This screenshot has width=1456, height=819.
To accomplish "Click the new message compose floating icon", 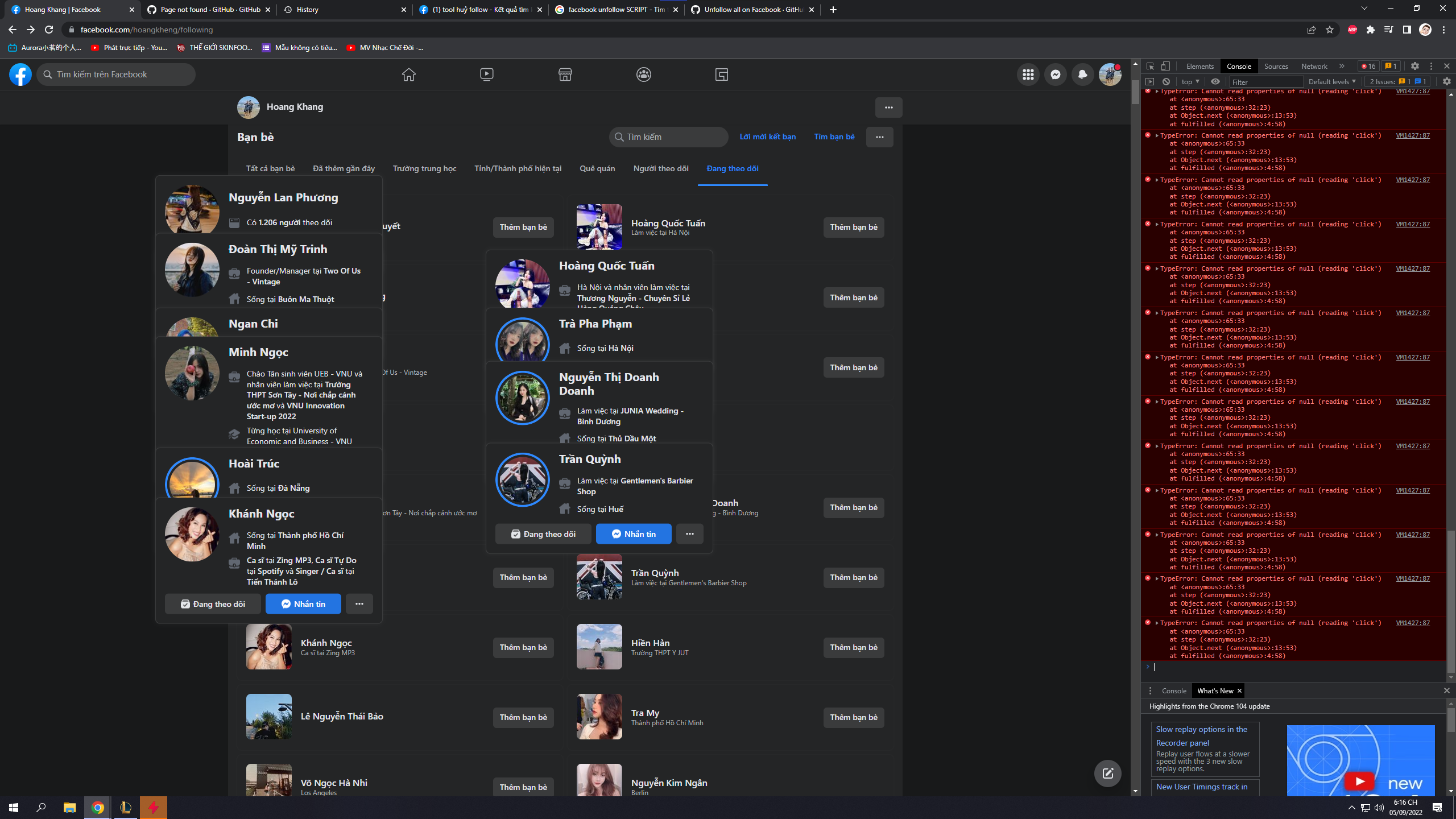I will pos(1107,773).
